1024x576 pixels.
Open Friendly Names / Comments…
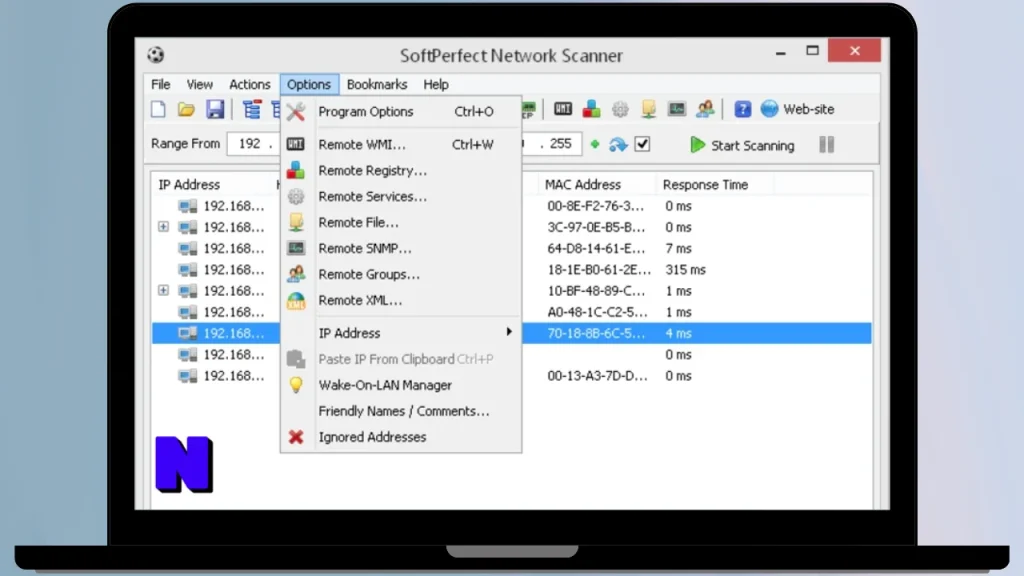(401, 411)
